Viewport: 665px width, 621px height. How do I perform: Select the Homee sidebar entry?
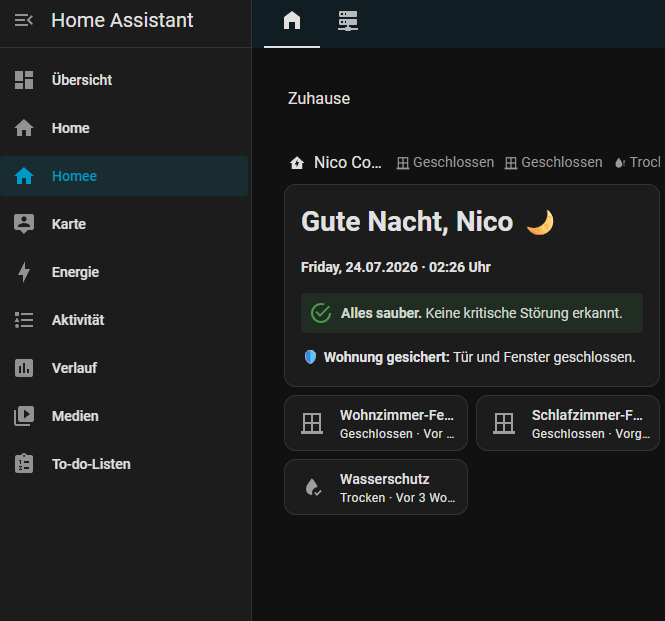pos(124,176)
